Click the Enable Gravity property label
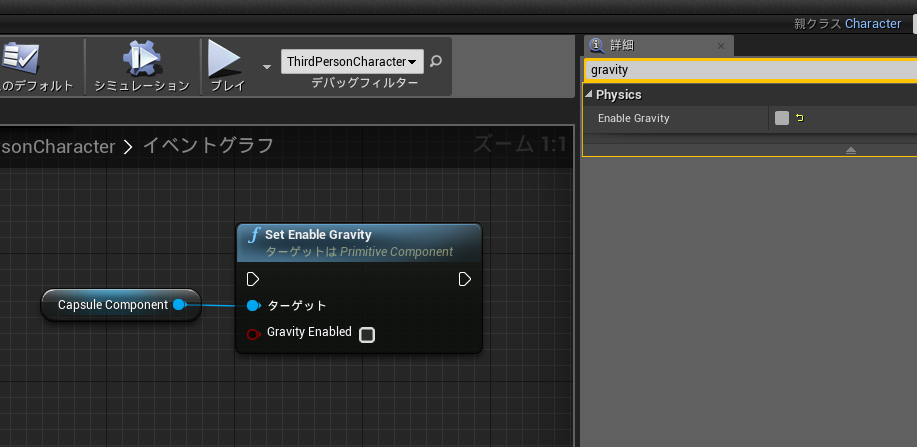This screenshot has width=917, height=447. [x=633, y=118]
